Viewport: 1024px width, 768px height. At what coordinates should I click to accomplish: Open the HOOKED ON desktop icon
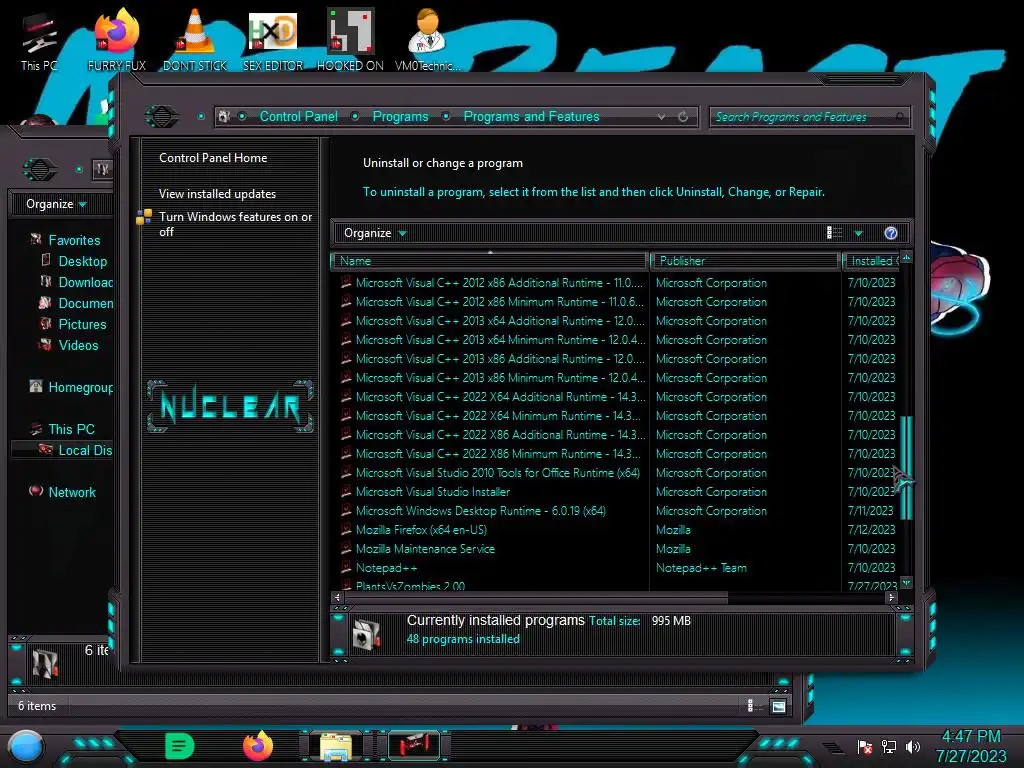(x=350, y=40)
